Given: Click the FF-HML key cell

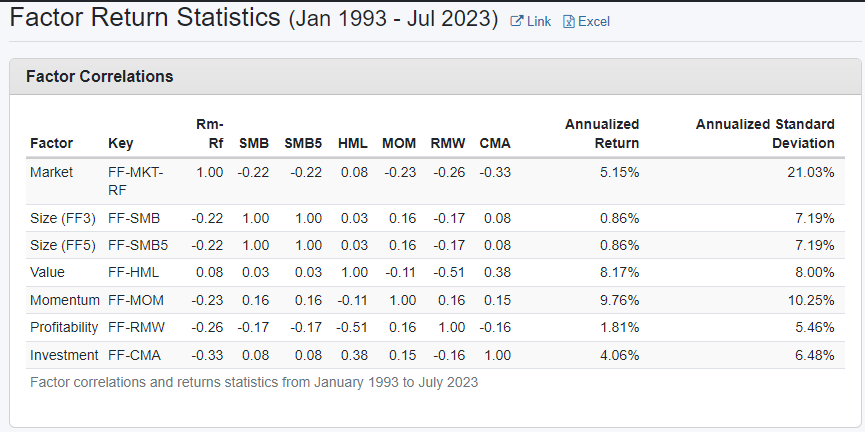Looking at the screenshot, I should click(x=134, y=273).
